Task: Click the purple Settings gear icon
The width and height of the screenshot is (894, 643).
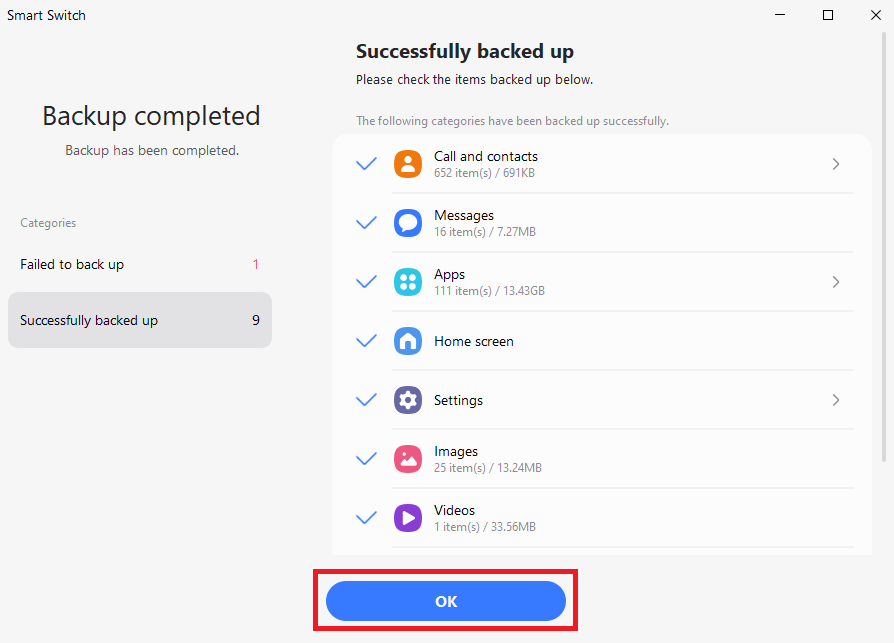Action: pyautogui.click(x=408, y=400)
